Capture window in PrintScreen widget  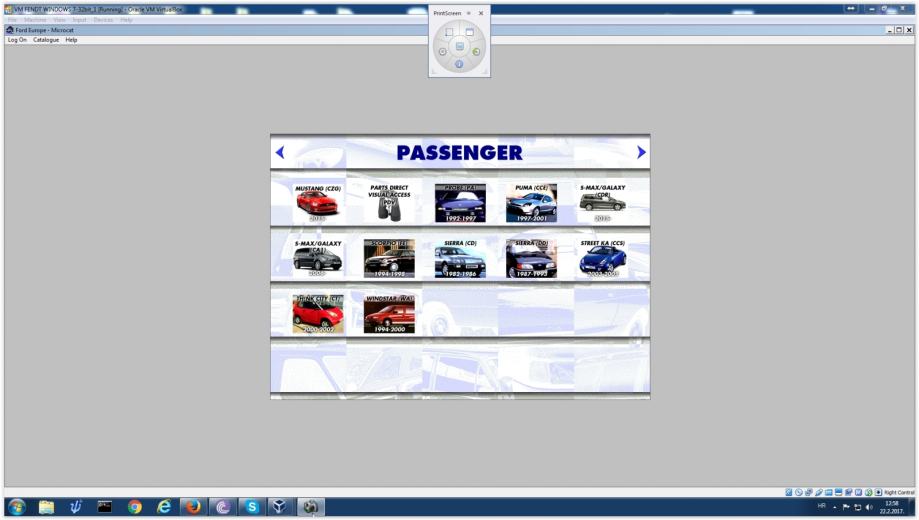click(469, 32)
